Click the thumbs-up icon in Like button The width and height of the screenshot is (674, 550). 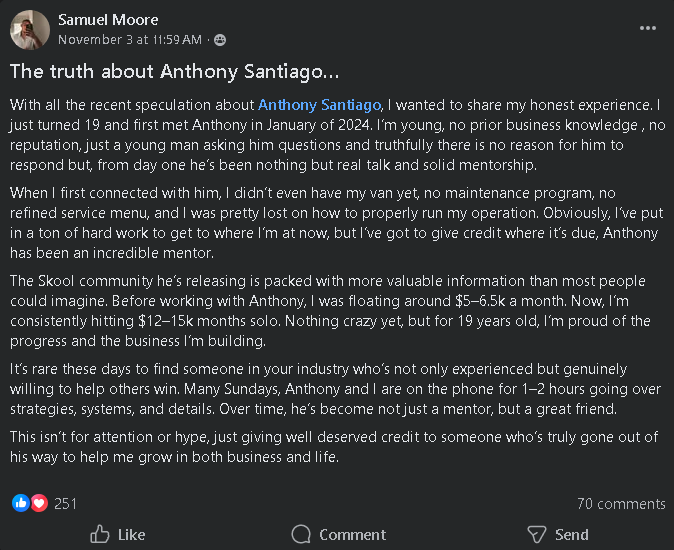click(100, 534)
